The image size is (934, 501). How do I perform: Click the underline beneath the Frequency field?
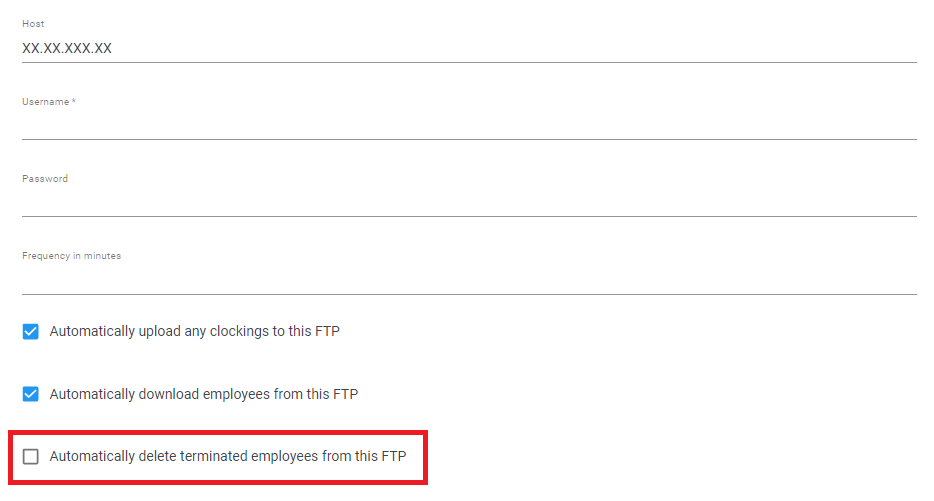[x=469, y=294]
